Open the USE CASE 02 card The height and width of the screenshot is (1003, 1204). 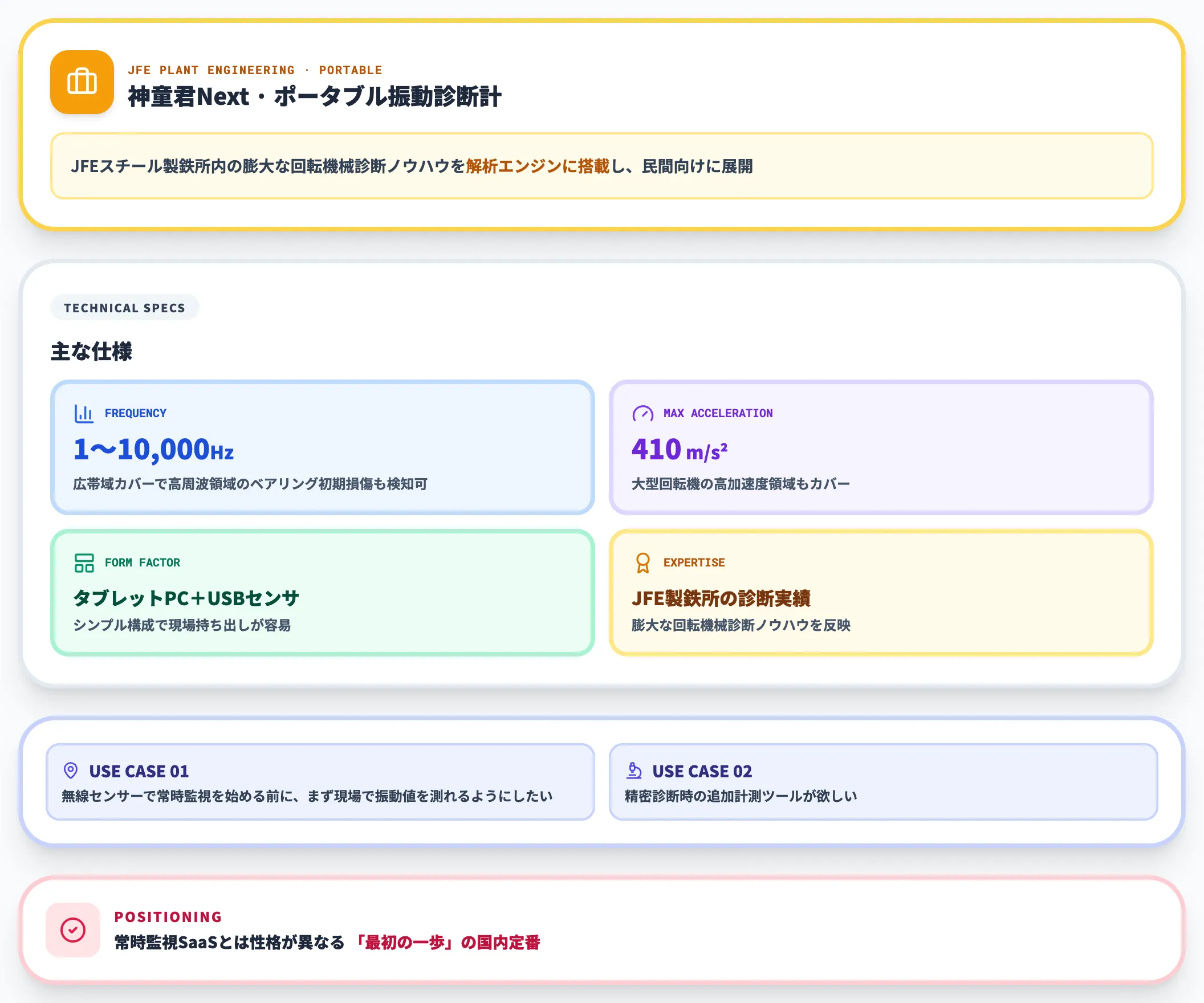click(x=883, y=782)
